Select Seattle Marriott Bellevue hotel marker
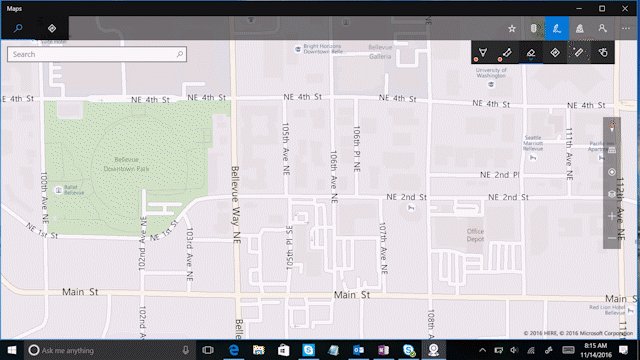Viewport: 640px width, 360px height. click(x=533, y=158)
